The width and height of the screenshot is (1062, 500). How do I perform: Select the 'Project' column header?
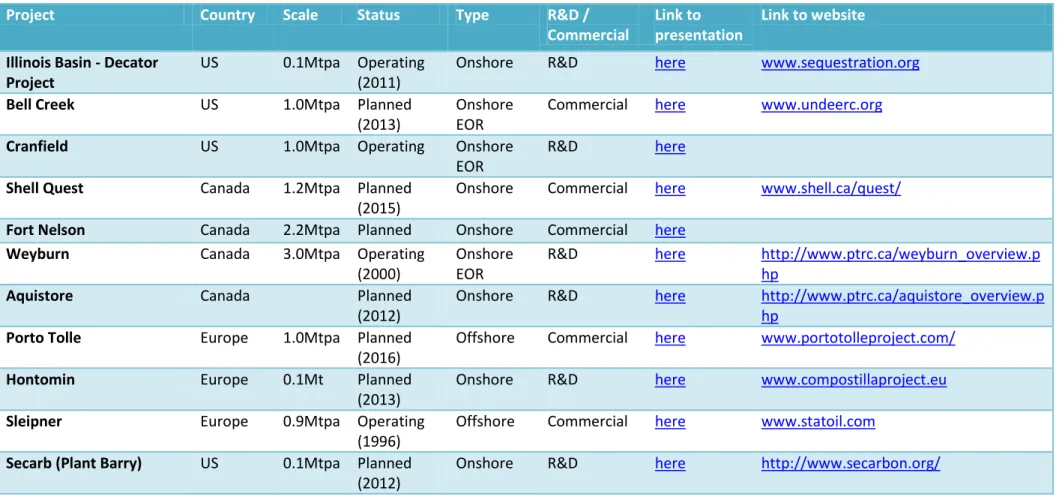coord(30,15)
